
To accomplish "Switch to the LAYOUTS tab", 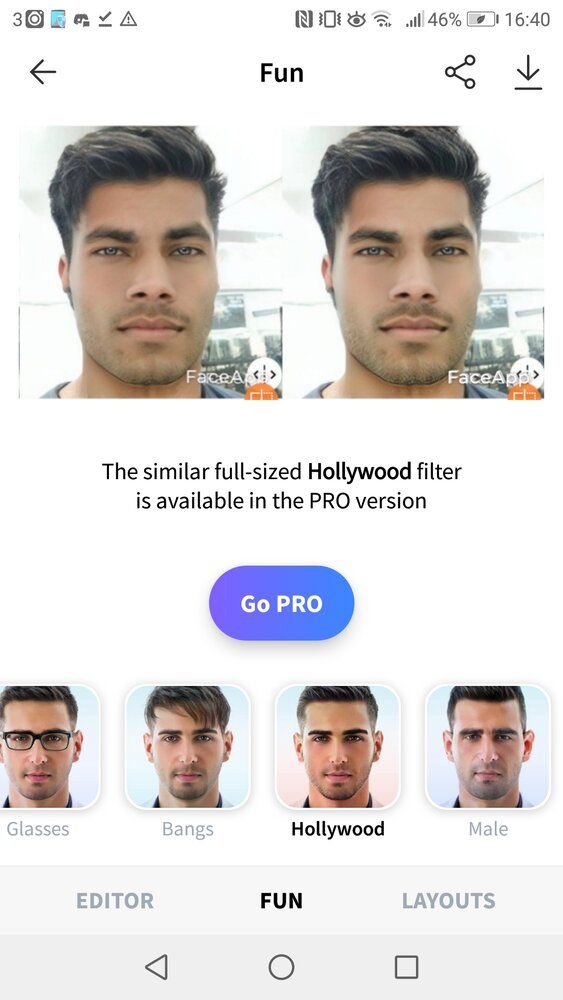I will coord(448,901).
